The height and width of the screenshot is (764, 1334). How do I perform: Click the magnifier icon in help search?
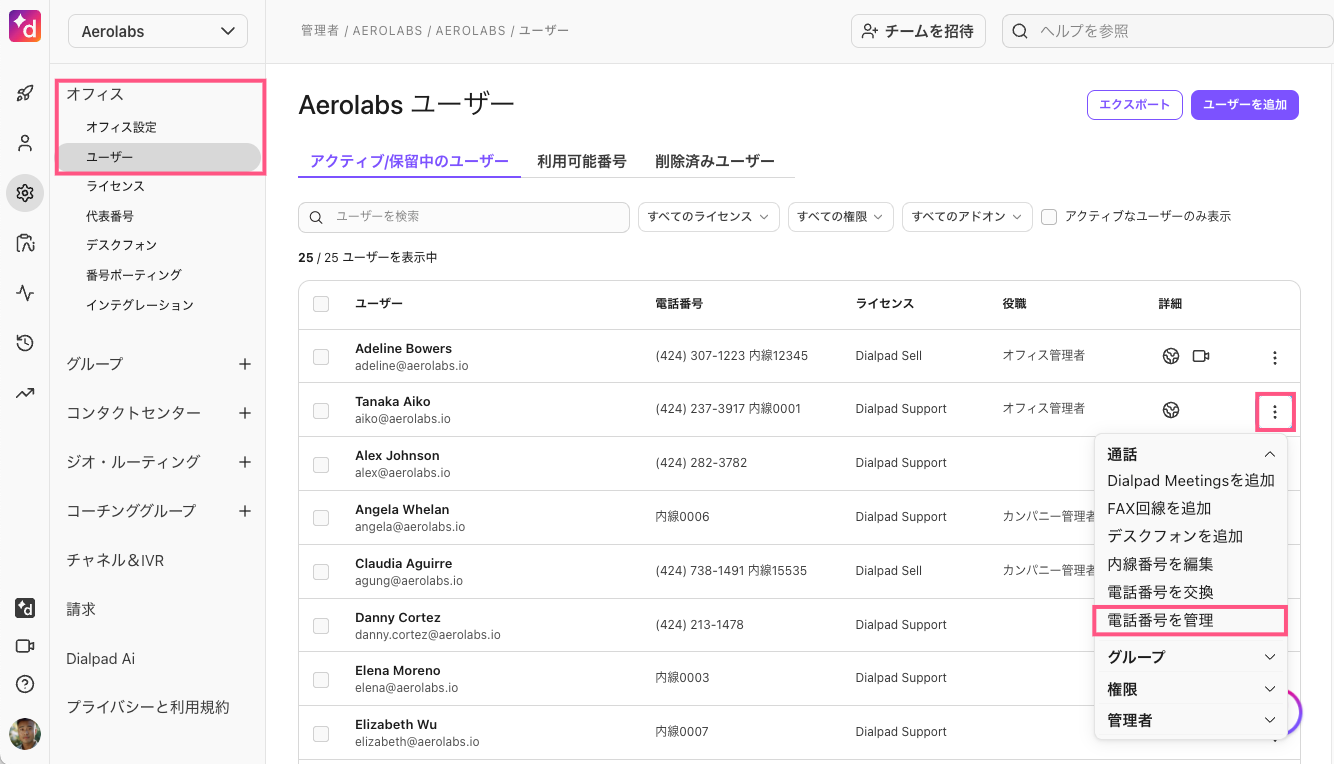coord(1020,31)
